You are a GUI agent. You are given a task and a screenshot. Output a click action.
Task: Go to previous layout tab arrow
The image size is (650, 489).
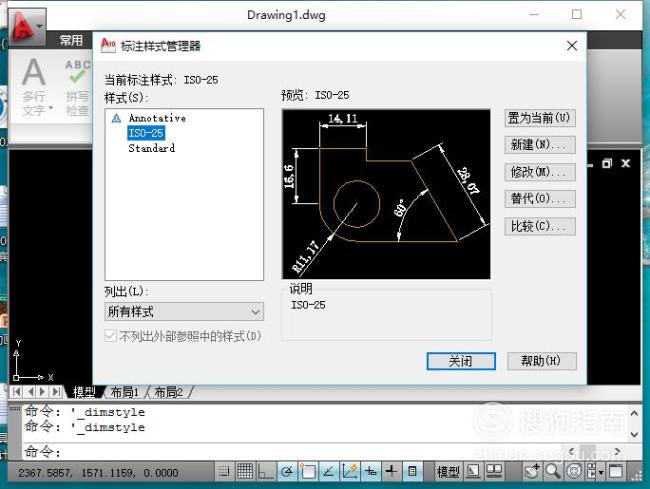coord(31,392)
